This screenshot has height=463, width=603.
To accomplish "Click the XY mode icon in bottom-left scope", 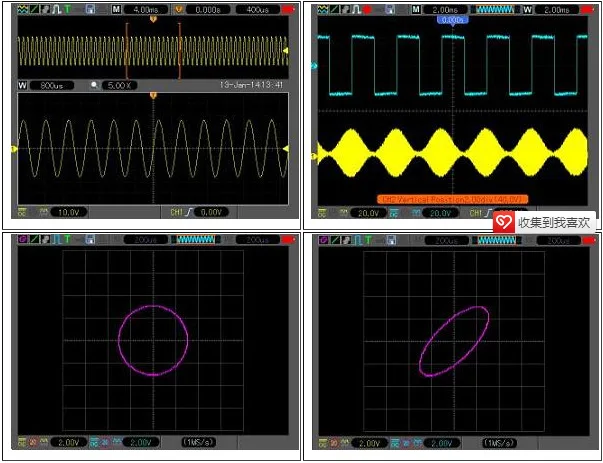I will tap(22, 240).
